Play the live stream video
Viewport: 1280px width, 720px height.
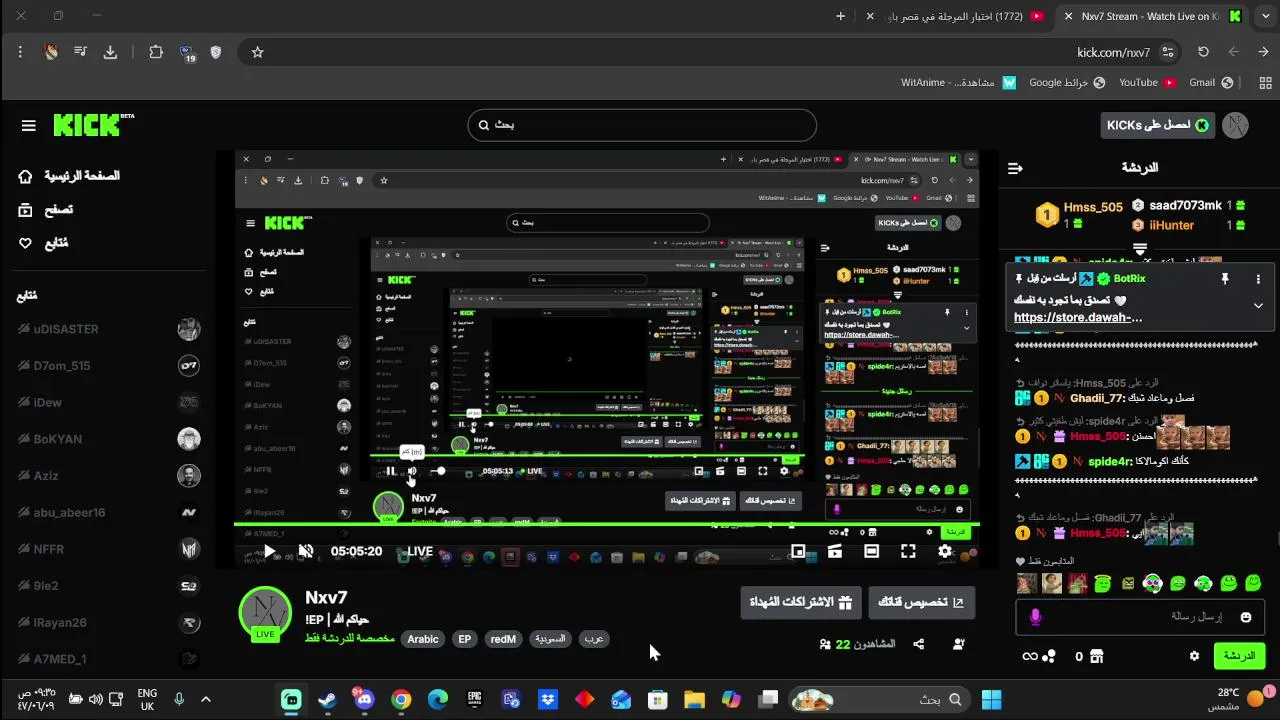pos(269,551)
